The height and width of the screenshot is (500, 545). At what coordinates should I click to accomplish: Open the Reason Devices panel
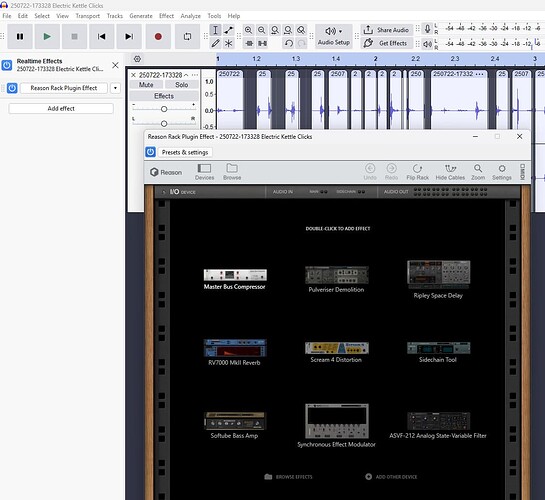204,172
